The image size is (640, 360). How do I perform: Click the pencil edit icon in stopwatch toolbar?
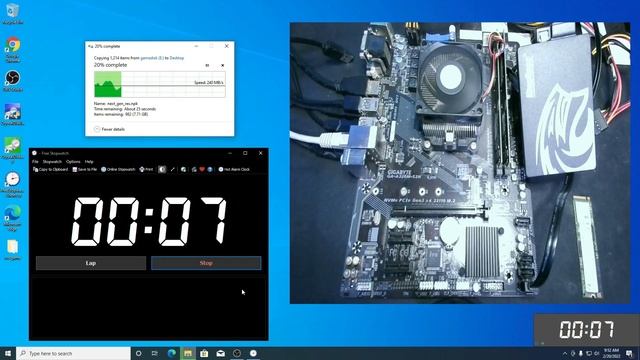tap(173, 169)
